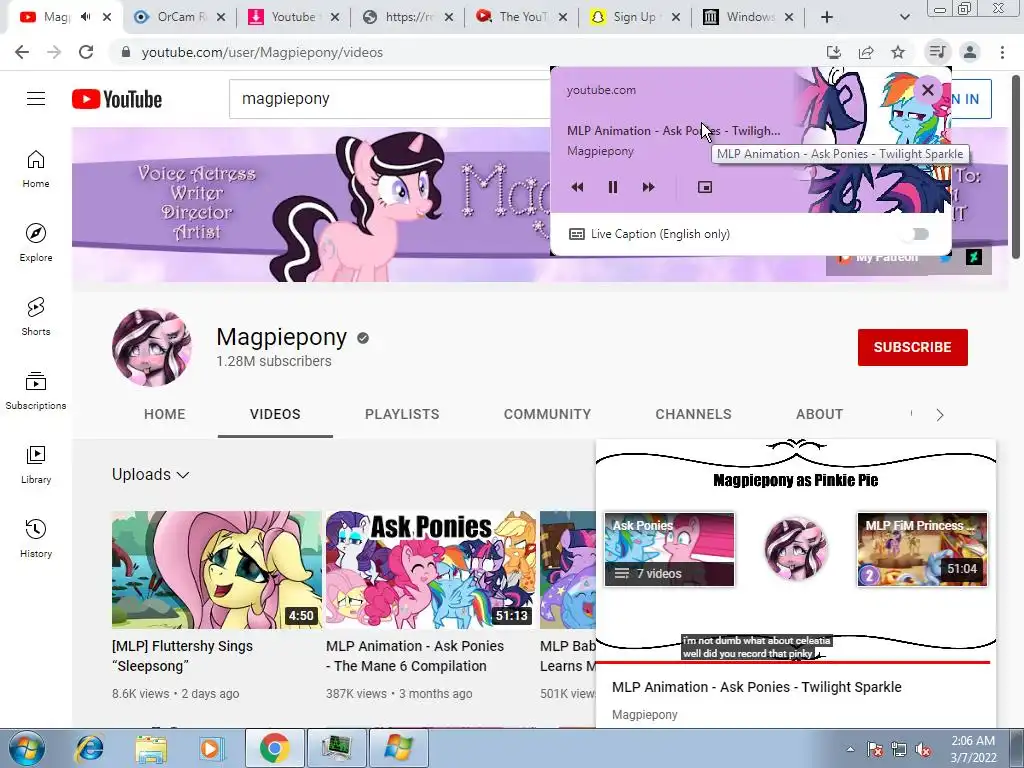Open the COMMUNITY tab
This screenshot has height=768, width=1024.
[x=547, y=415]
